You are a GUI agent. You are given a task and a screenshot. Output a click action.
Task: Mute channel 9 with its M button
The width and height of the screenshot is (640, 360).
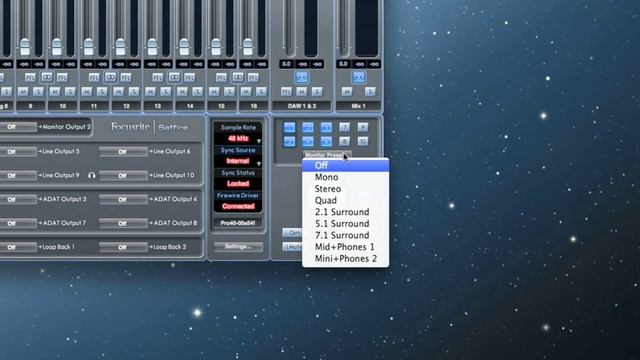(23, 92)
